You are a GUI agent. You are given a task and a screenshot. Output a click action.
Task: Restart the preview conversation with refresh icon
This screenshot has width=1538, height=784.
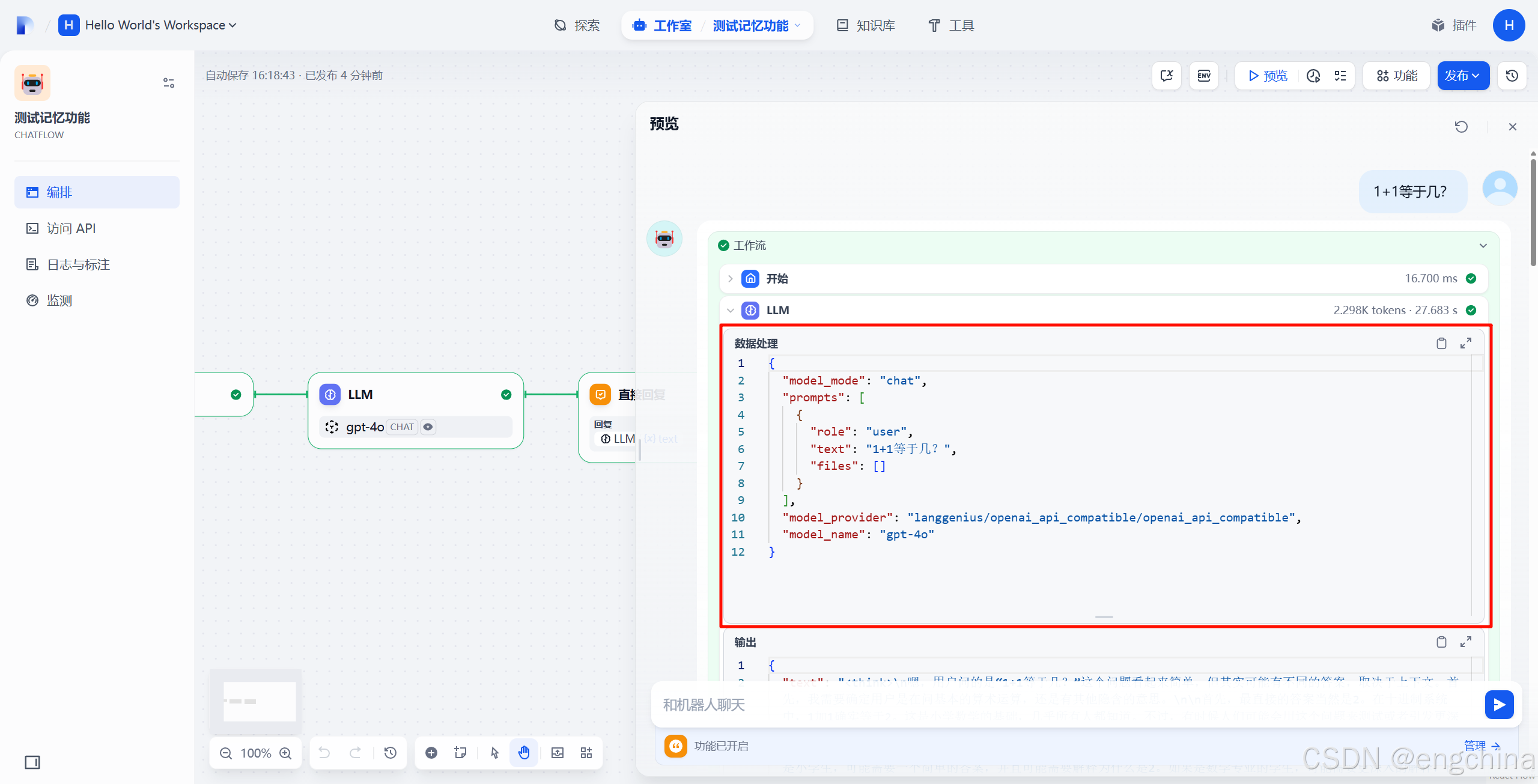pos(1461,127)
